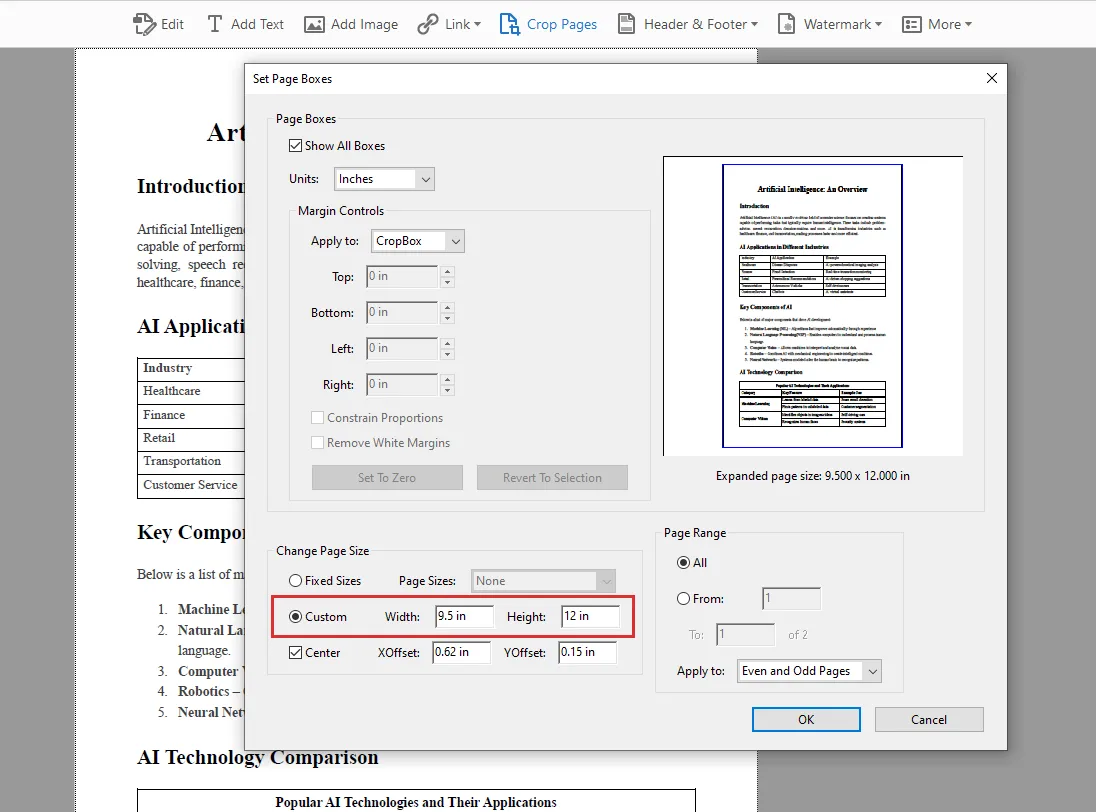Expand the Watermark dropdown arrow
The image size is (1096, 812).
coord(879,24)
